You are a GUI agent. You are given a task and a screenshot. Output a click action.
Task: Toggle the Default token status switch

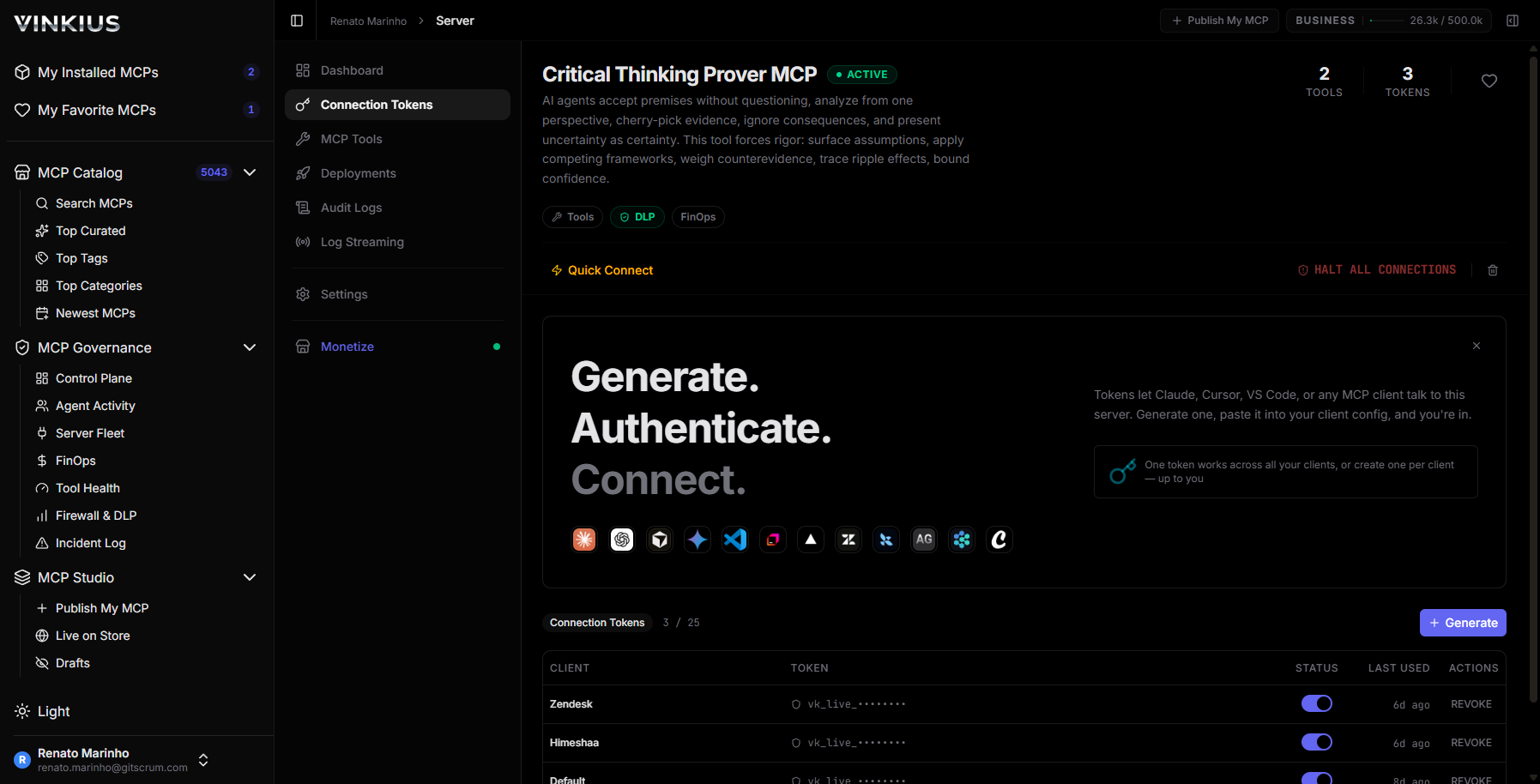pos(1317,778)
